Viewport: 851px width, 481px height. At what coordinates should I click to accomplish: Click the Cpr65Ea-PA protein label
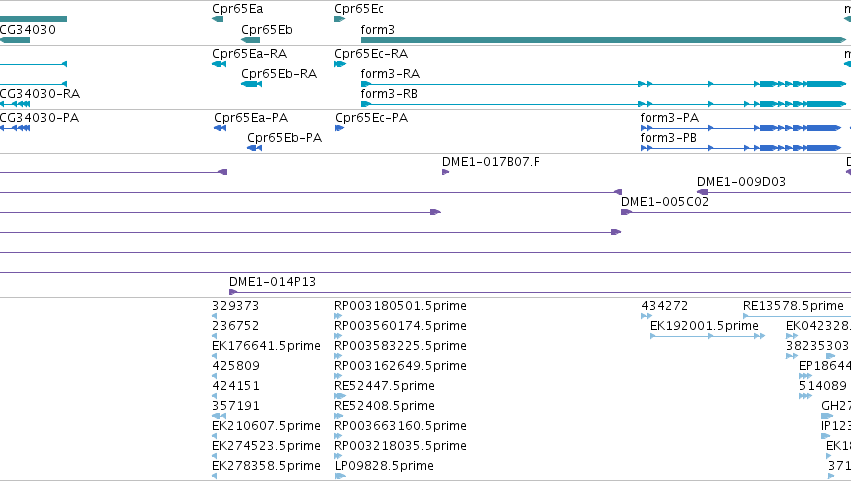pos(251,118)
